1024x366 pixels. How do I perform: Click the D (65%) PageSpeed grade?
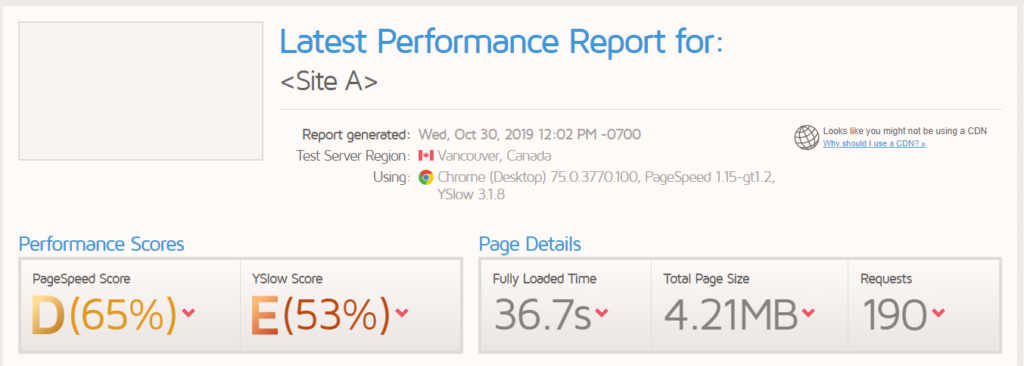(x=104, y=314)
